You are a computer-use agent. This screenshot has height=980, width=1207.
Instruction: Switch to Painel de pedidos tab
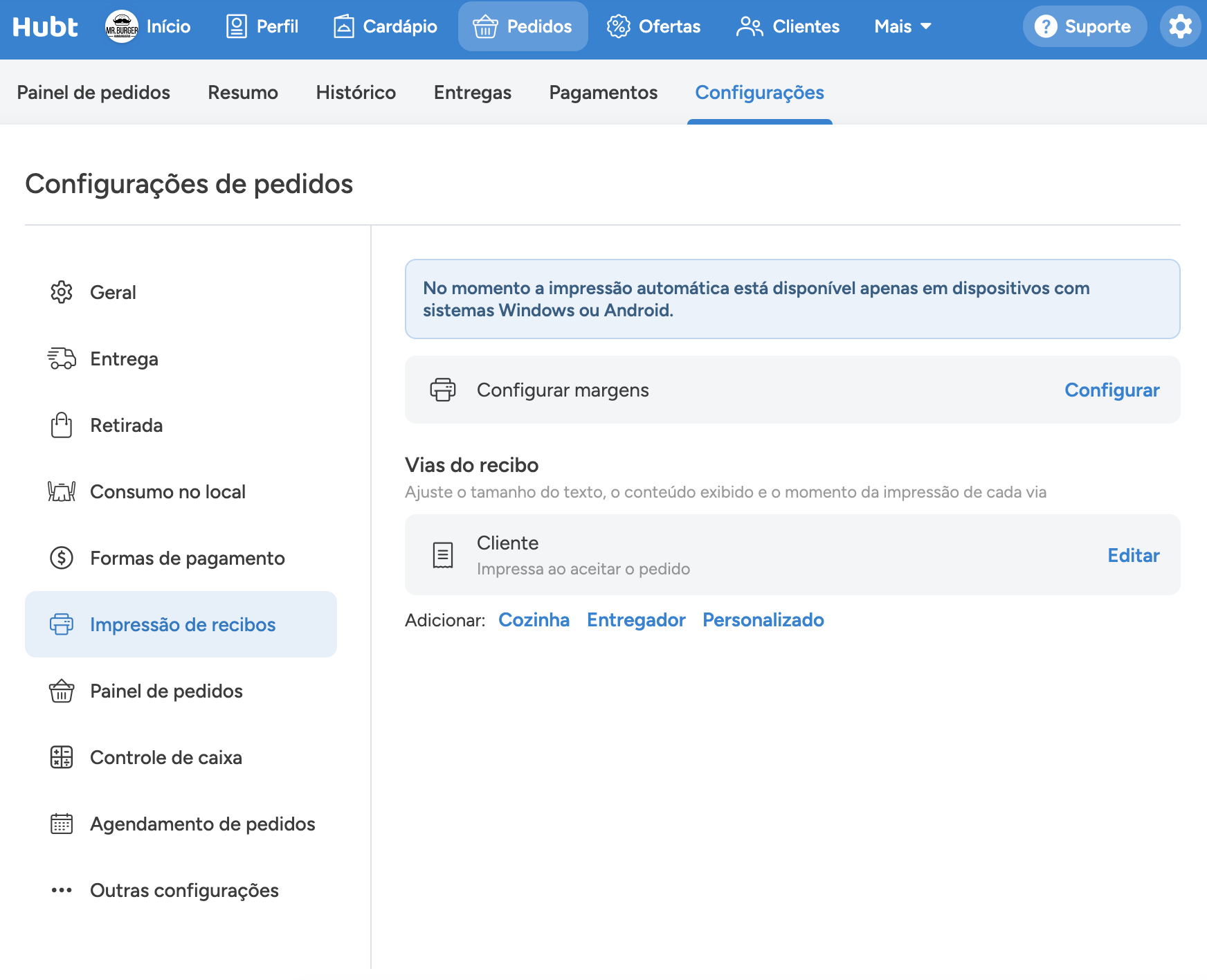click(93, 93)
